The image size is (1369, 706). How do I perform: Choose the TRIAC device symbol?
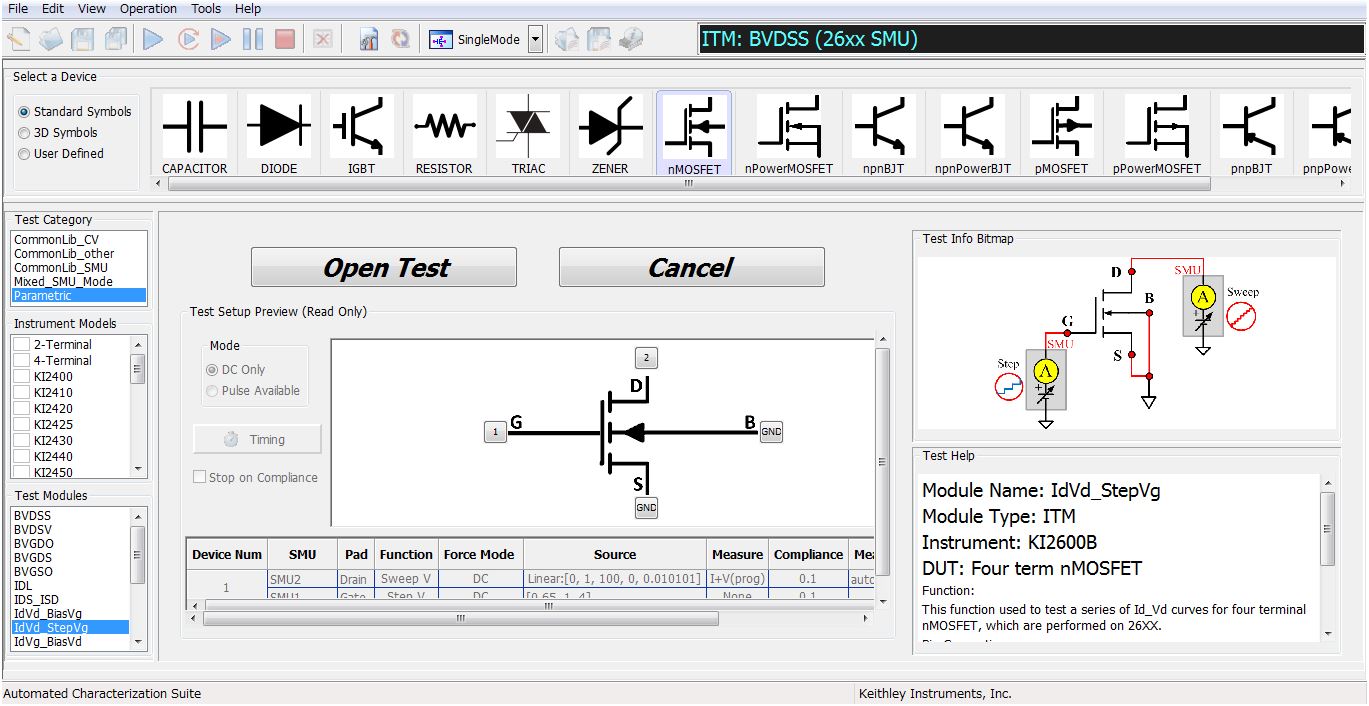528,135
